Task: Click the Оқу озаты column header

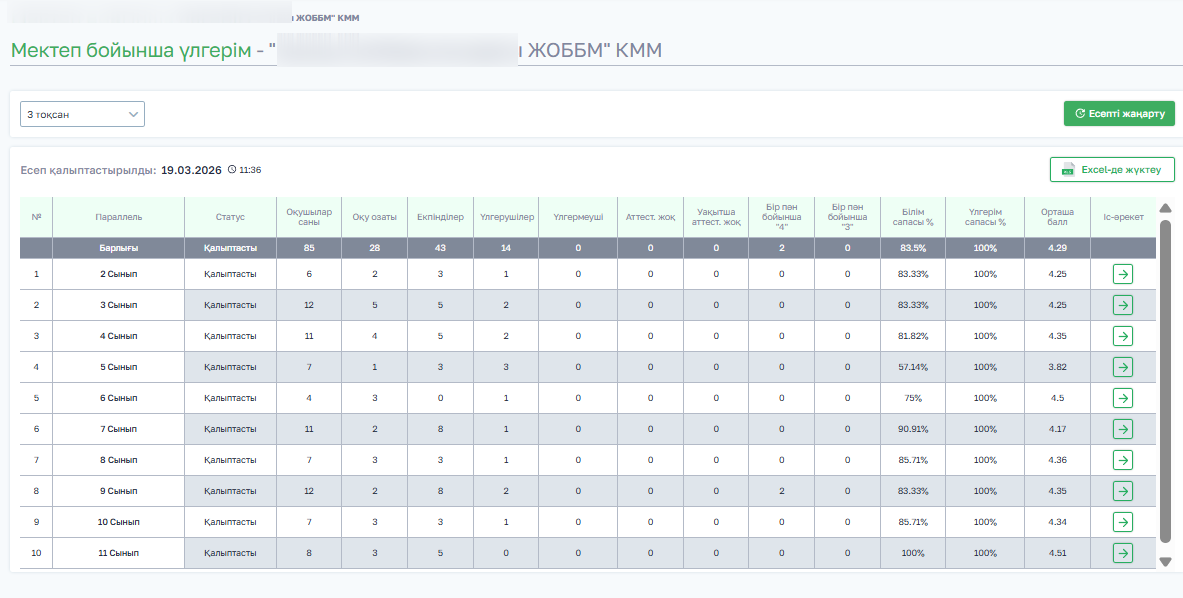Action: (374, 217)
